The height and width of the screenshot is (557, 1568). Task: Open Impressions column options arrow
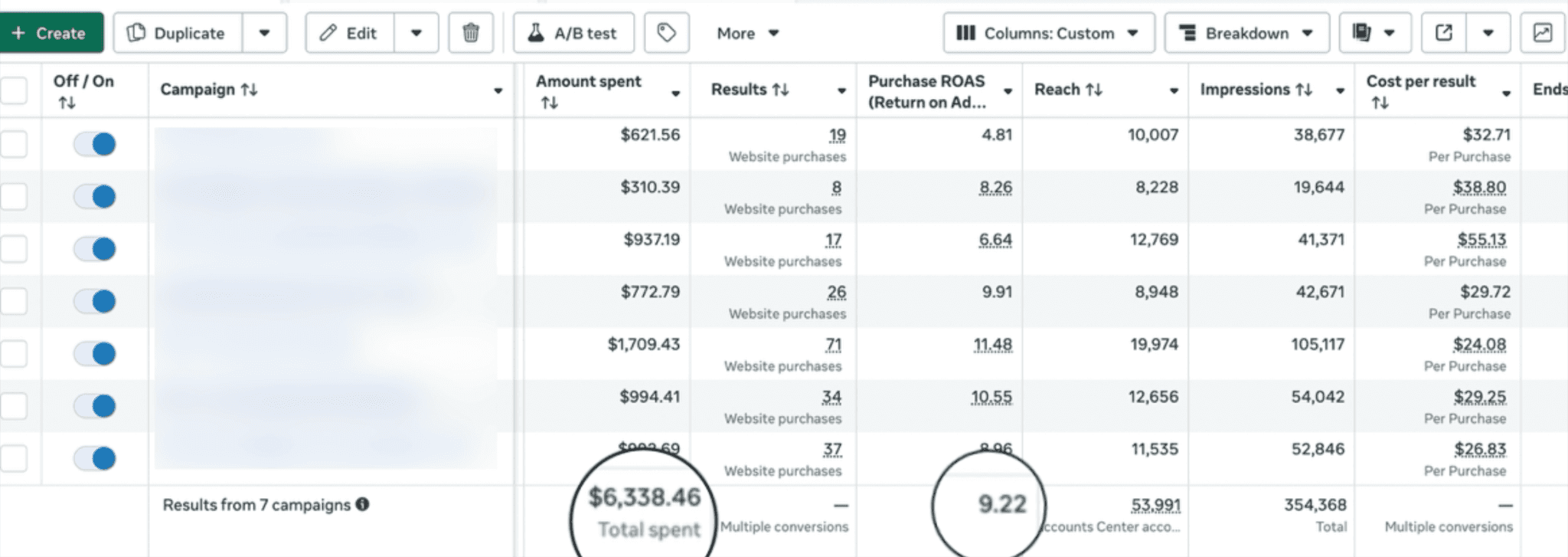tap(1341, 90)
